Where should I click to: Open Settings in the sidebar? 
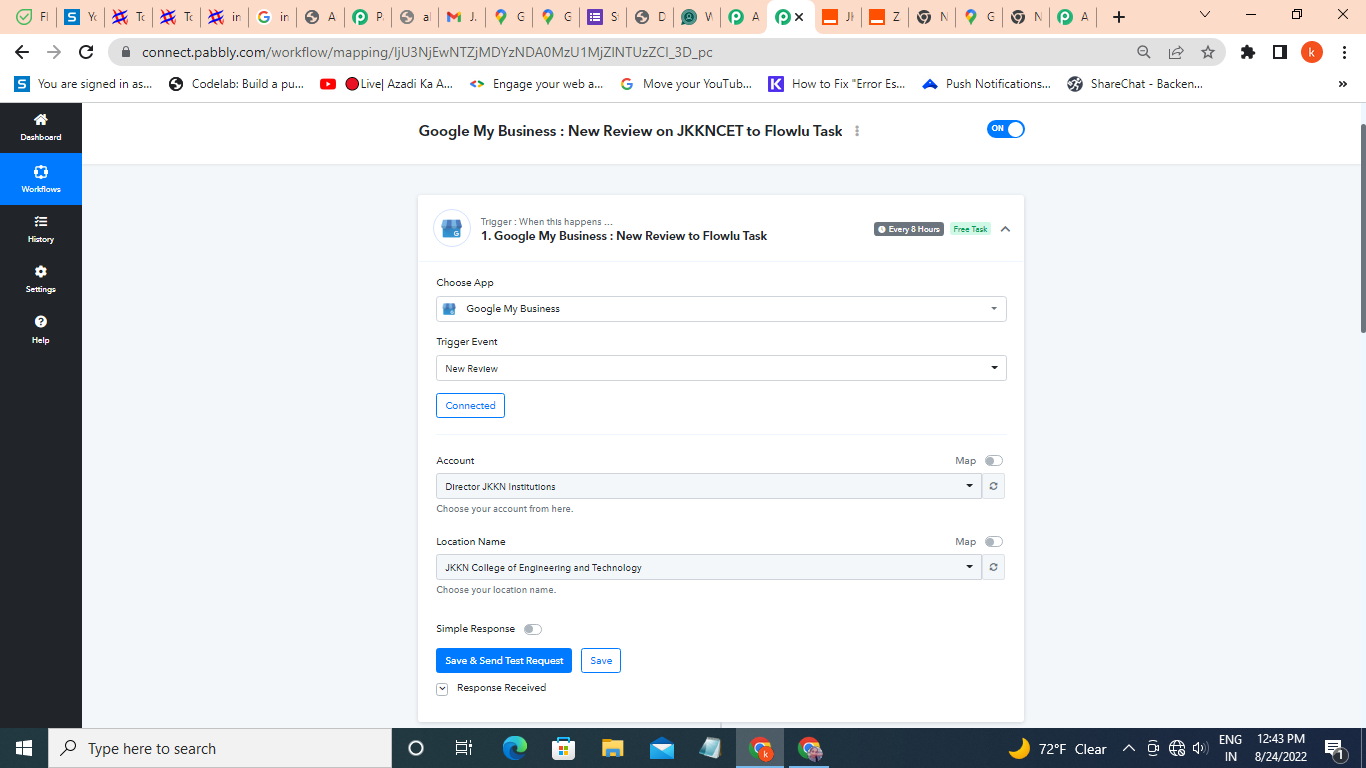(41, 279)
